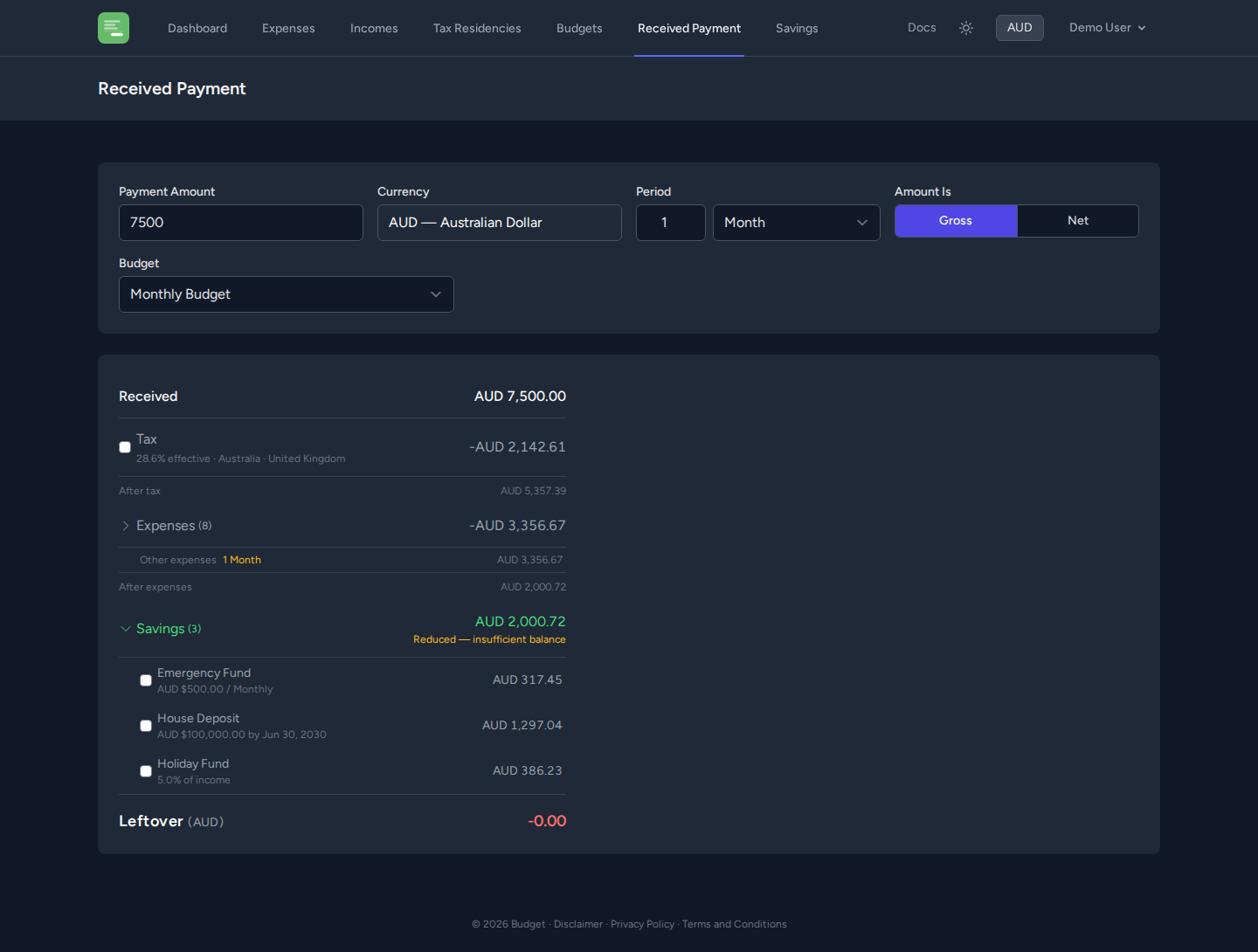
Task: Click the tax amount -AUD 2,142.61
Action: (517, 447)
